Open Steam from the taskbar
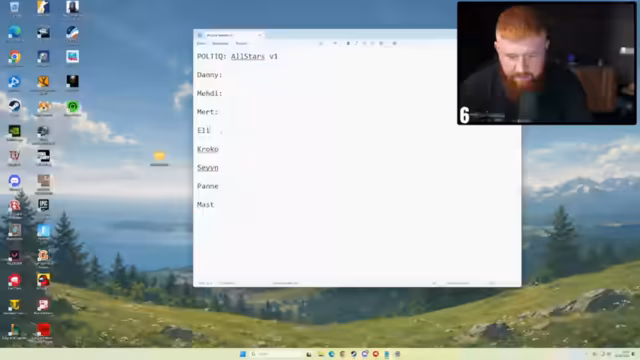The image size is (640, 360). click(353, 354)
